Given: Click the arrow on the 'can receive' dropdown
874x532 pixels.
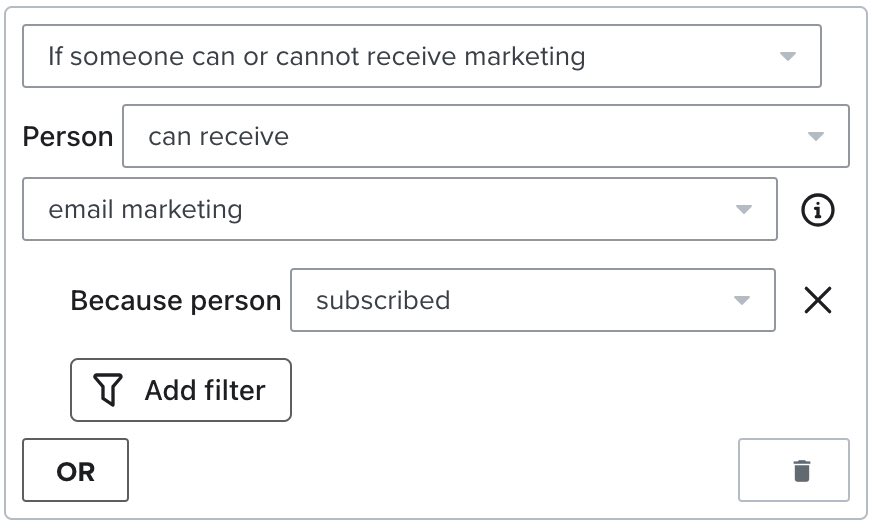Looking at the screenshot, I should click(x=815, y=136).
